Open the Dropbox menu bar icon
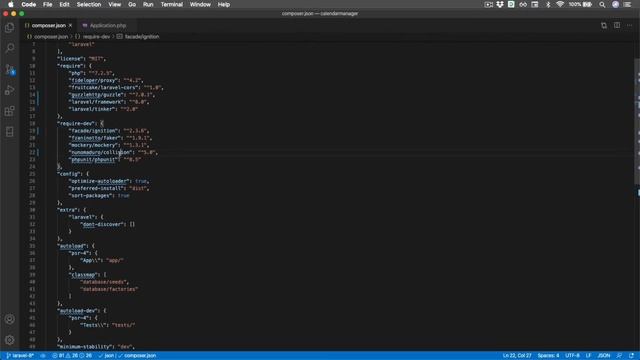 (500, 4)
